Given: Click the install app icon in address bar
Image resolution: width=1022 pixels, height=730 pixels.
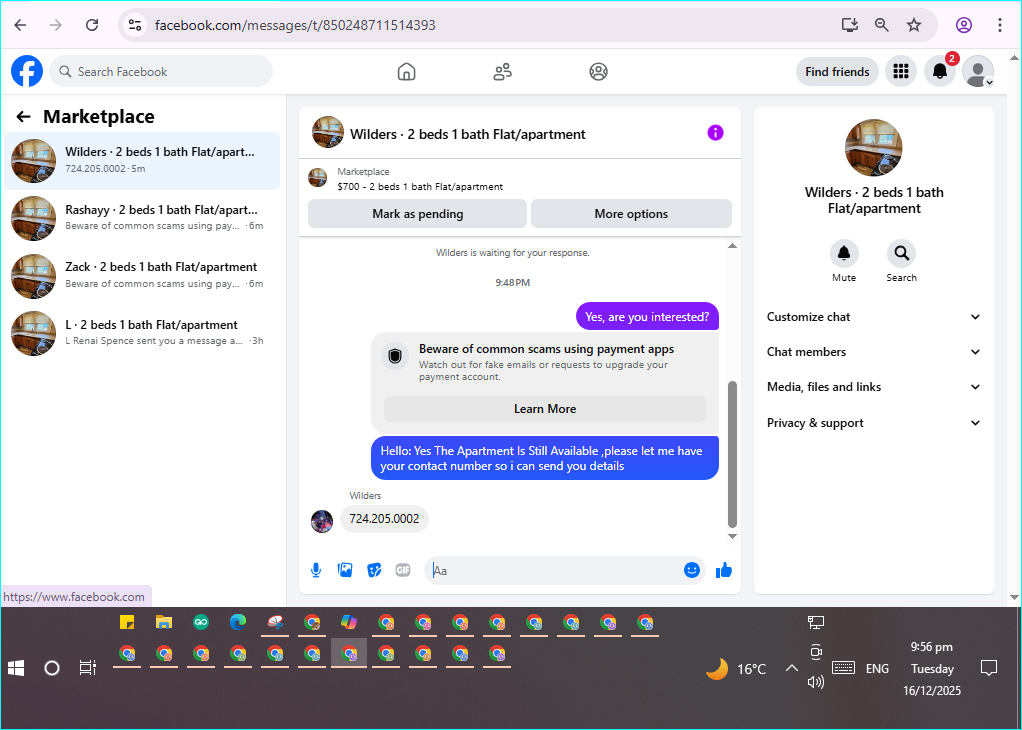Looking at the screenshot, I should point(849,25).
